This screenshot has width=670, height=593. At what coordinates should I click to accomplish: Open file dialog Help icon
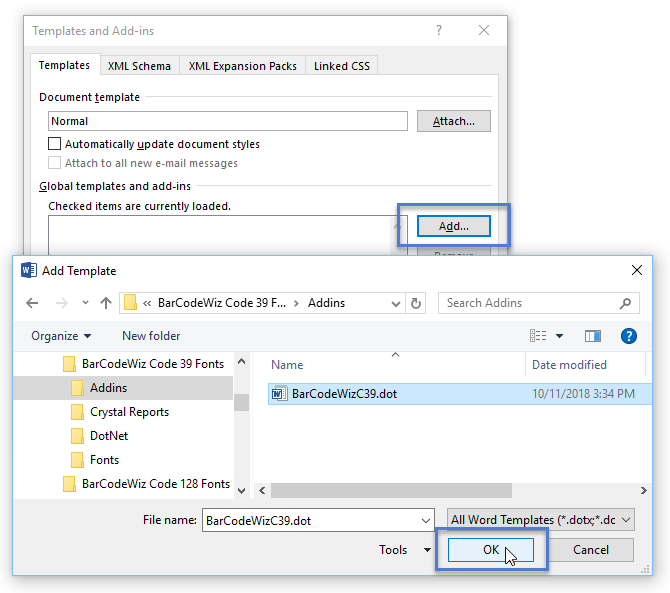pos(629,336)
